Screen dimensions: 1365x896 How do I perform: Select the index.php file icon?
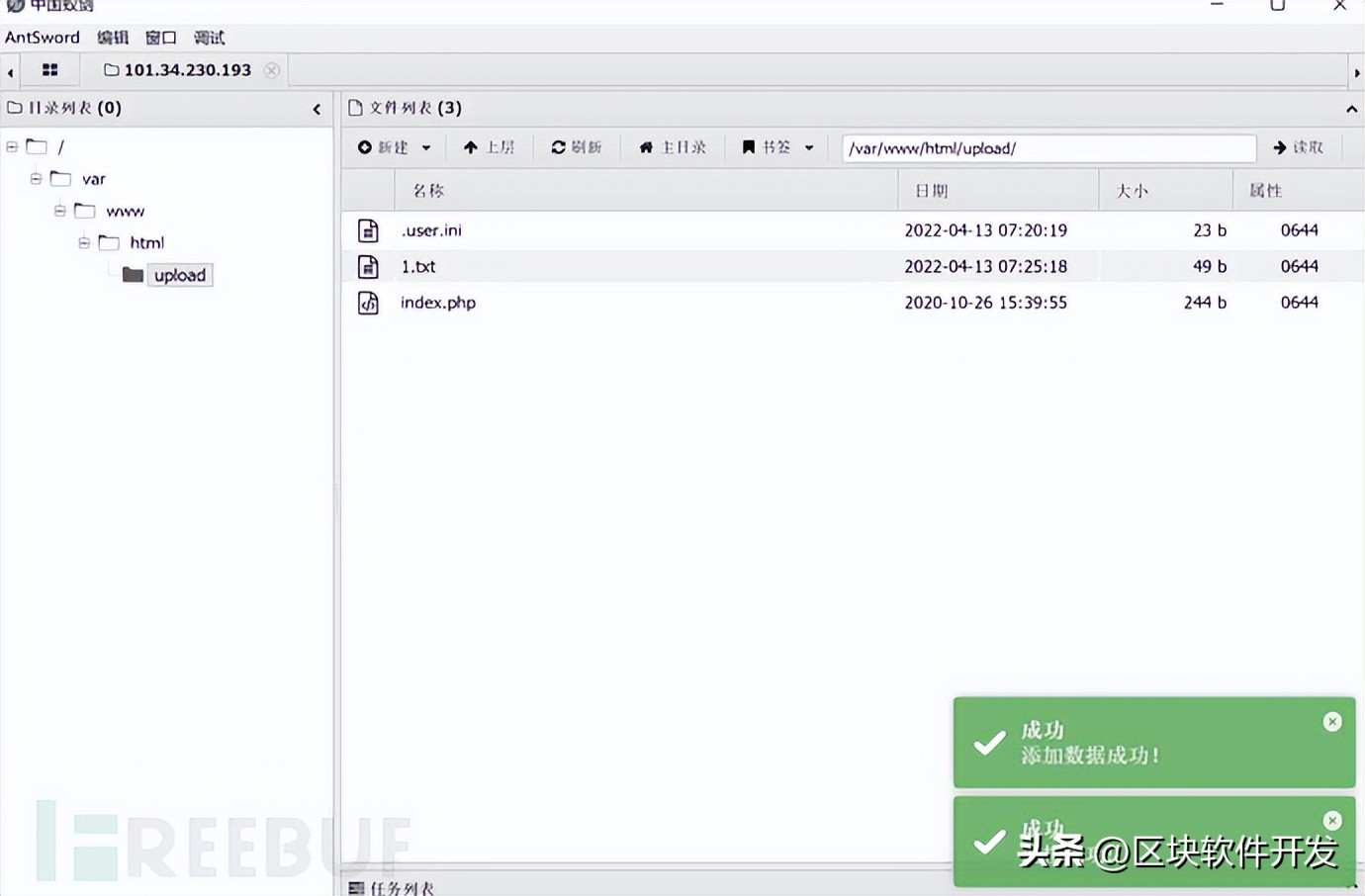point(367,302)
